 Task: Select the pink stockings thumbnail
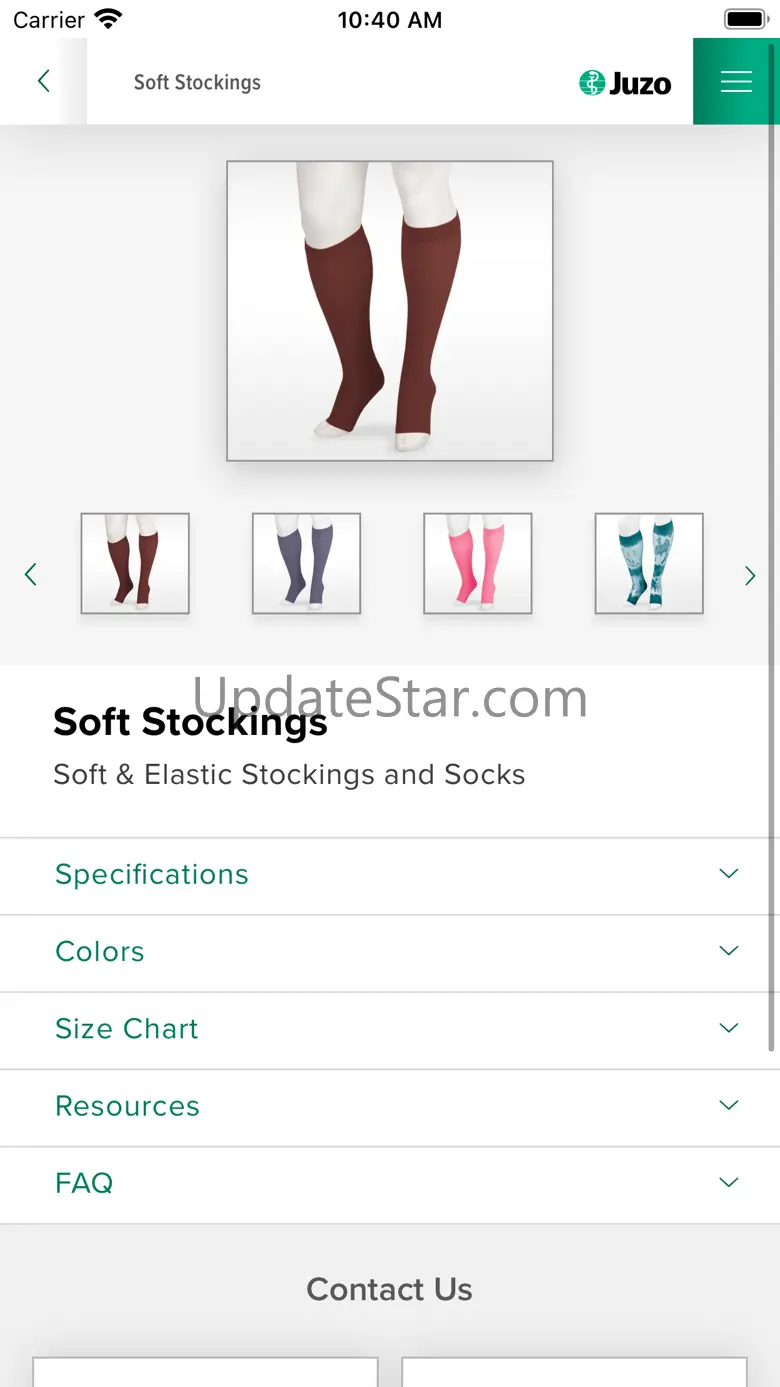(478, 563)
